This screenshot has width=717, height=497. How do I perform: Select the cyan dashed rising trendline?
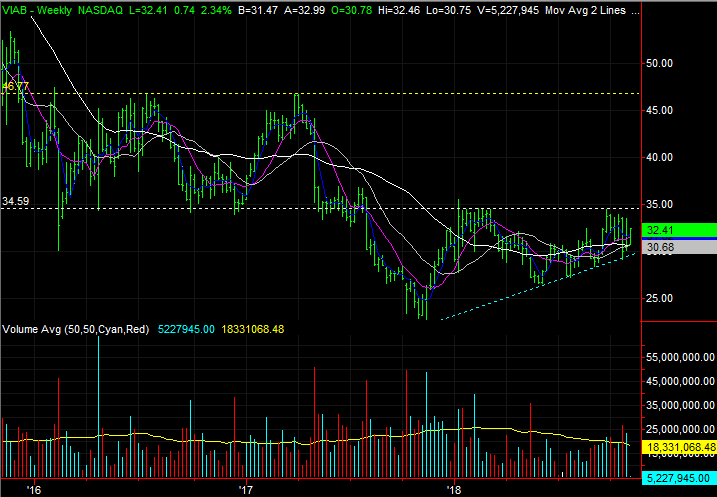(537, 287)
